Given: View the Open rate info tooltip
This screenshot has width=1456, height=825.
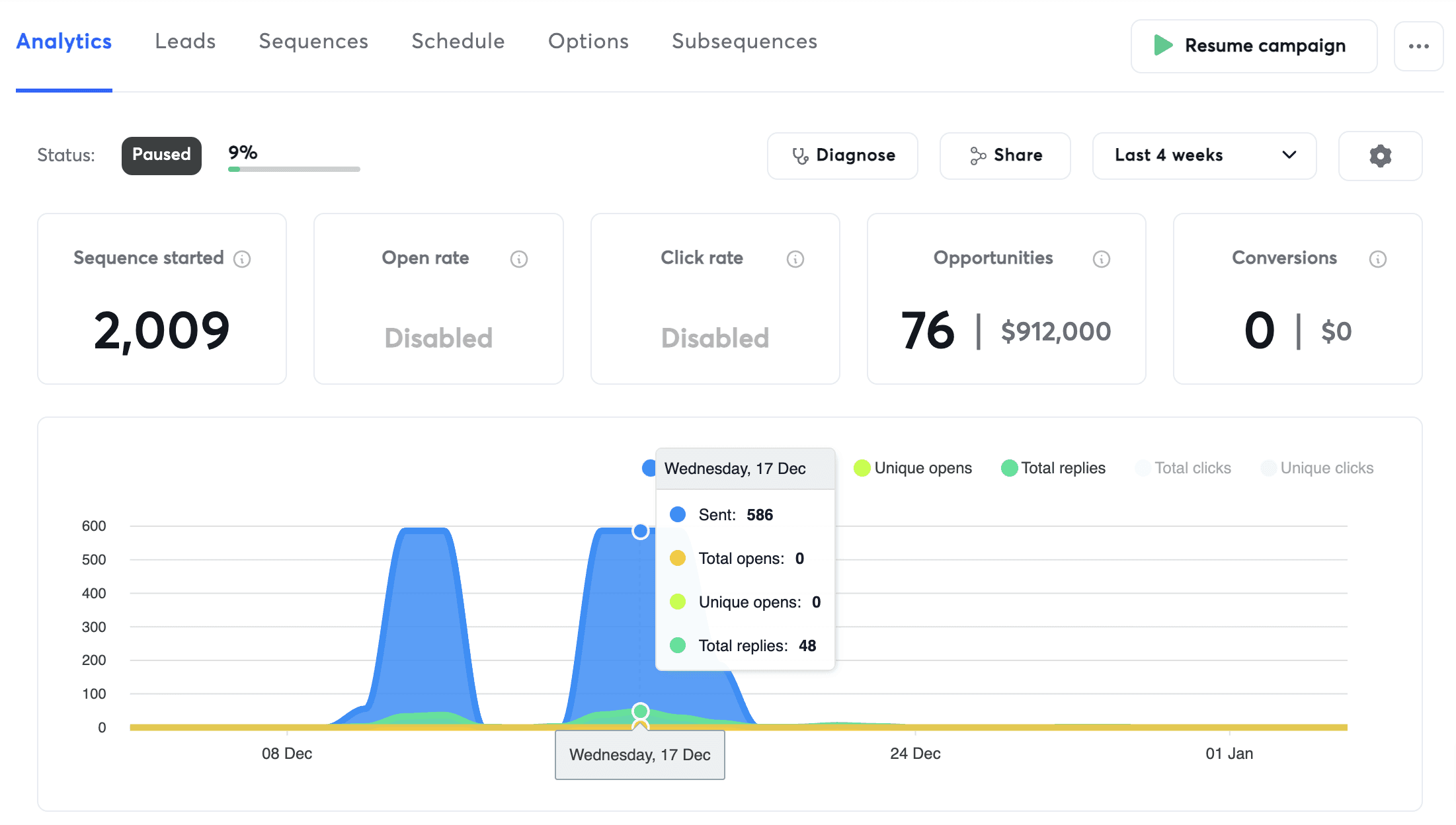Looking at the screenshot, I should pos(519,259).
